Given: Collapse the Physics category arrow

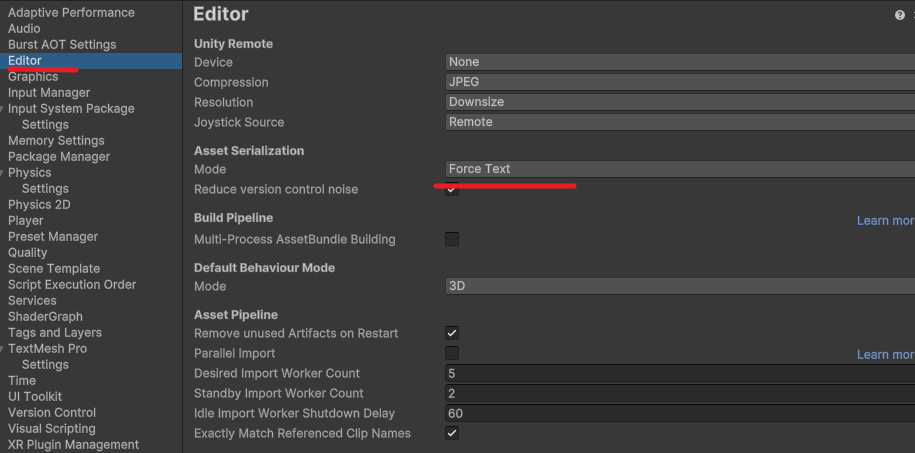Looking at the screenshot, I should (3, 173).
